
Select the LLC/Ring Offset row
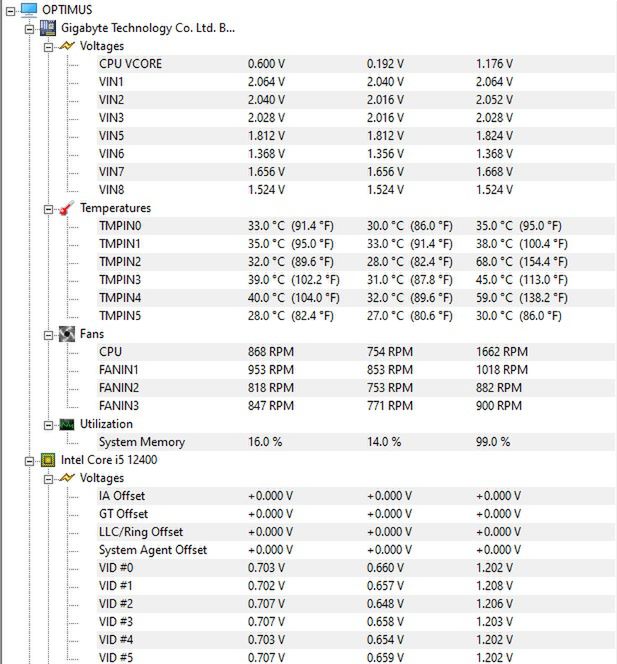356,532
